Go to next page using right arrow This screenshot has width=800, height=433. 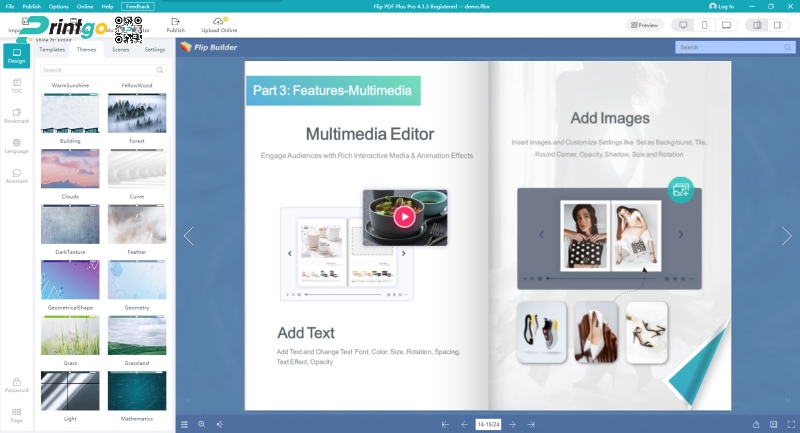786,236
